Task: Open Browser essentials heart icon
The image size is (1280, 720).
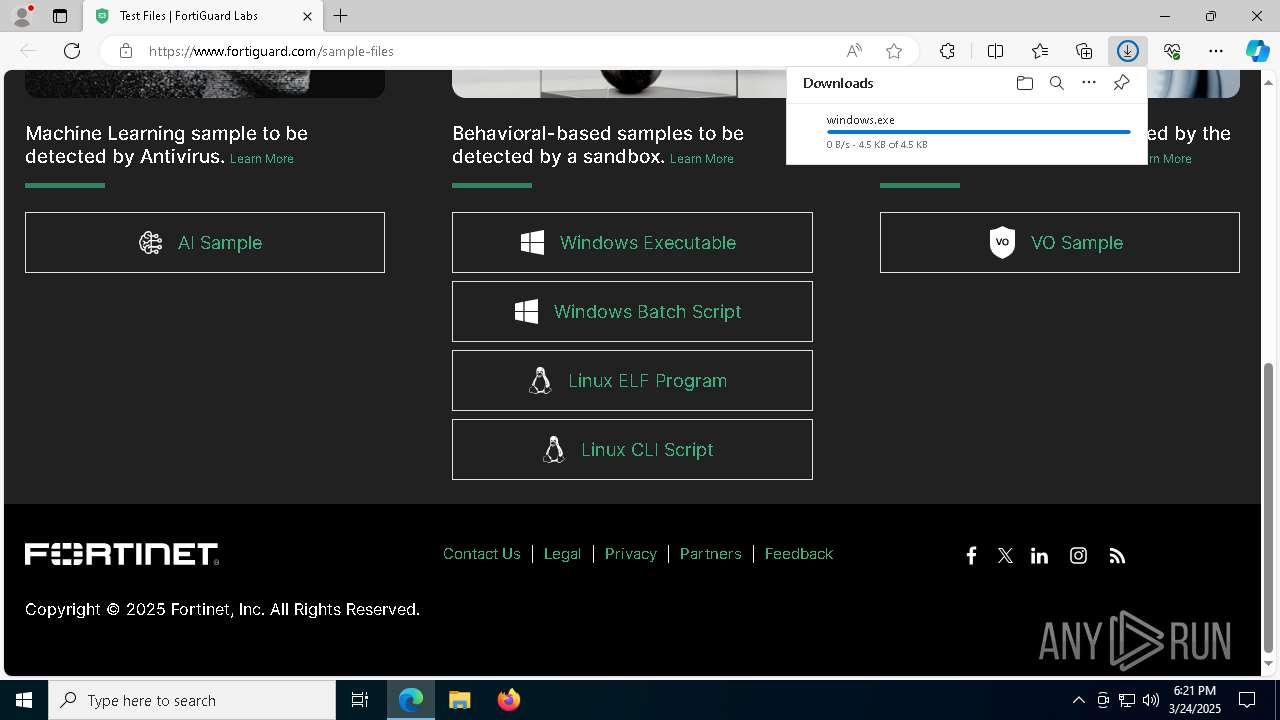Action: tap(1172, 51)
